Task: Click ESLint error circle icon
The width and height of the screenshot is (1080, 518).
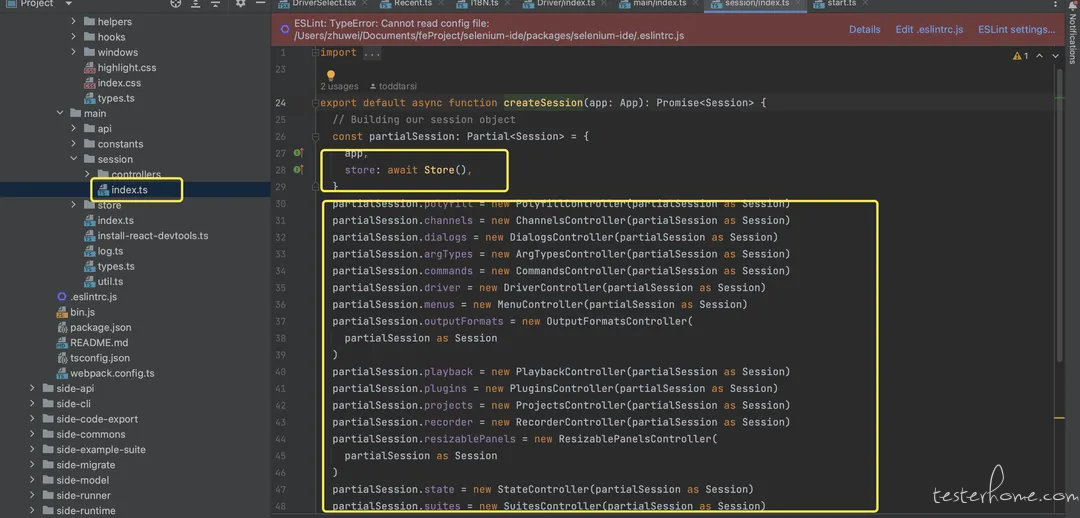Action: [284, 30]
